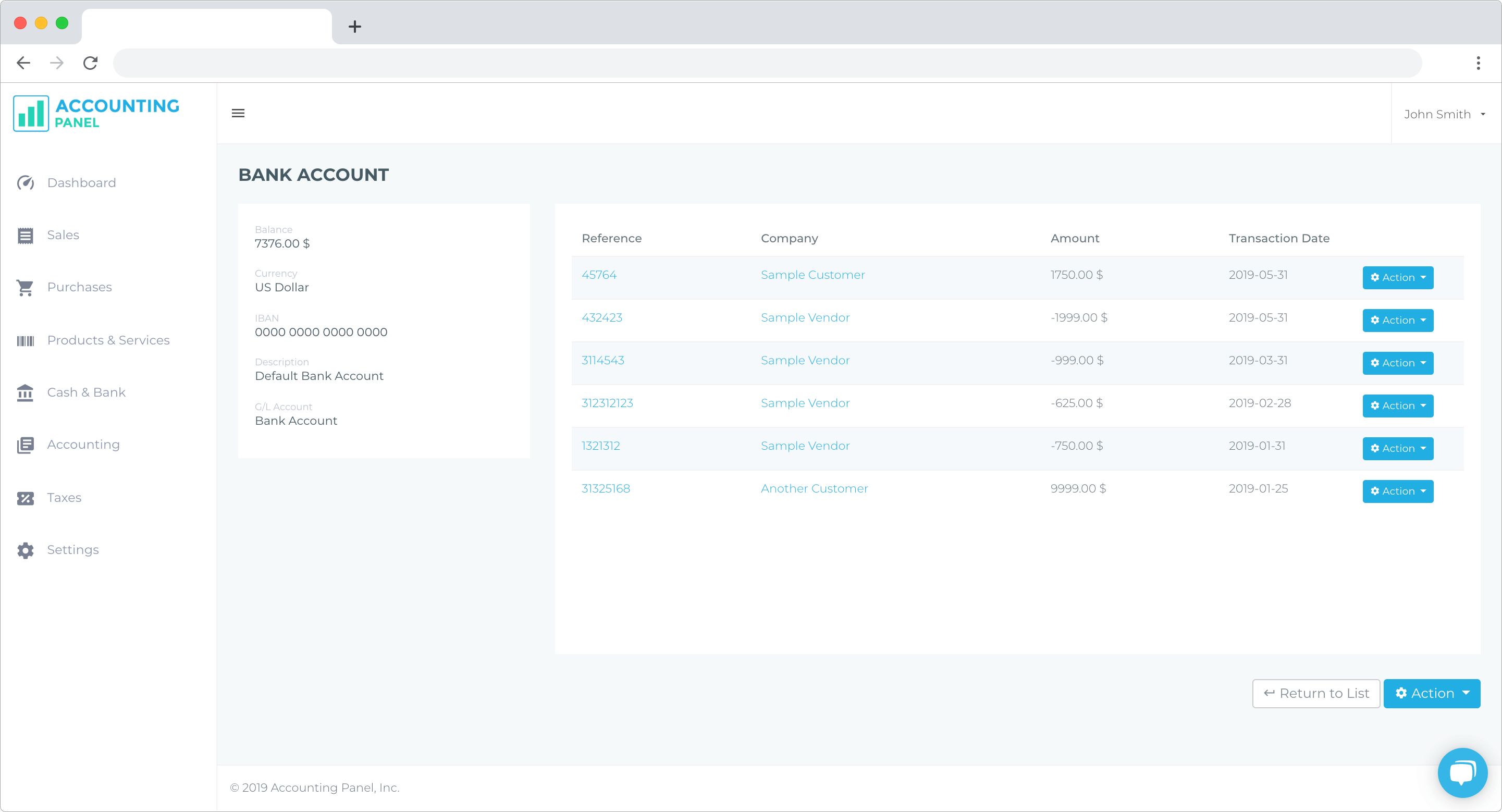
Task: Open transaction reference 31325168 link
Action: (606, 488)
